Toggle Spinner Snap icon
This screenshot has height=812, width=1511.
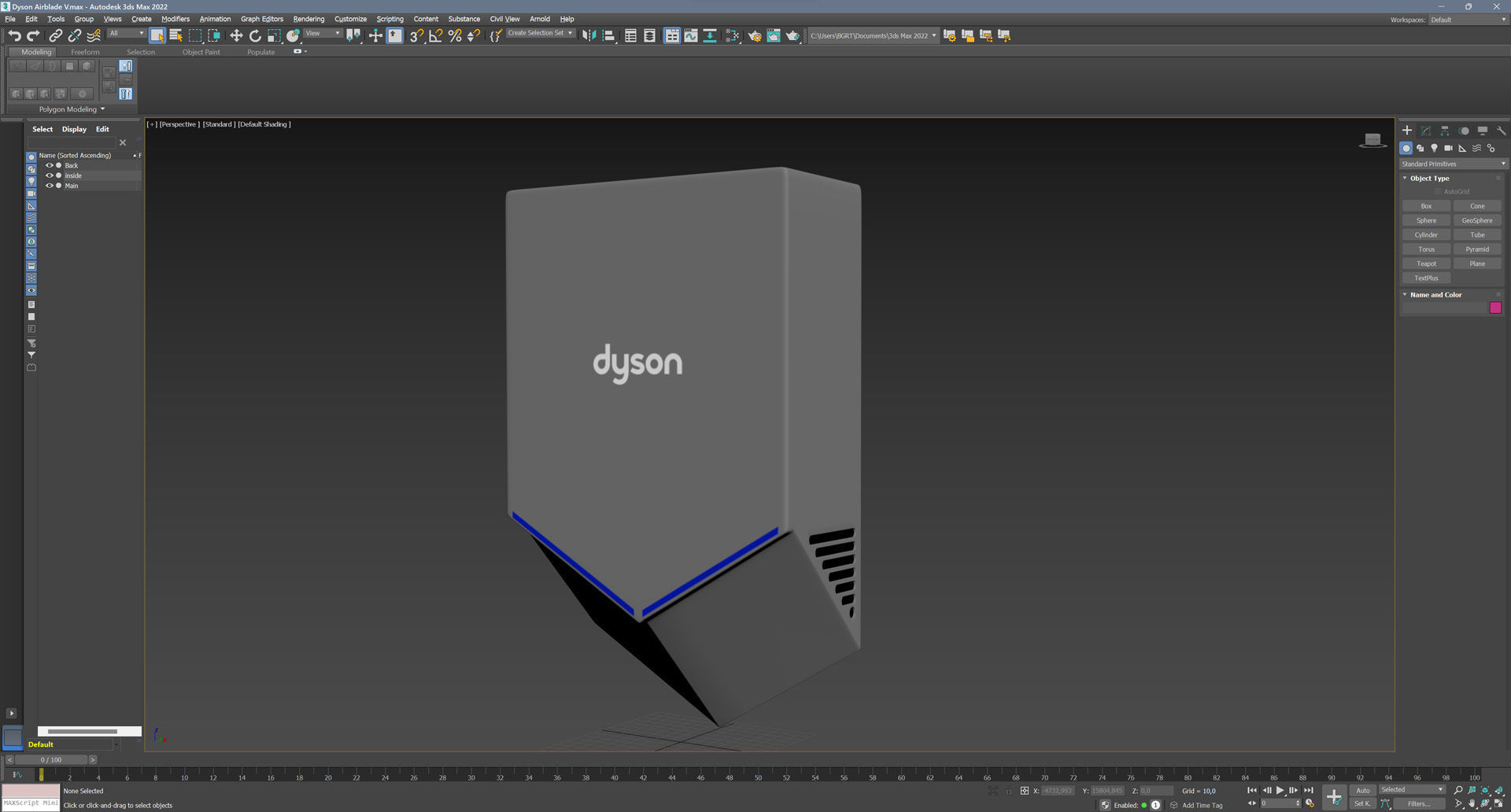[473, 35]
